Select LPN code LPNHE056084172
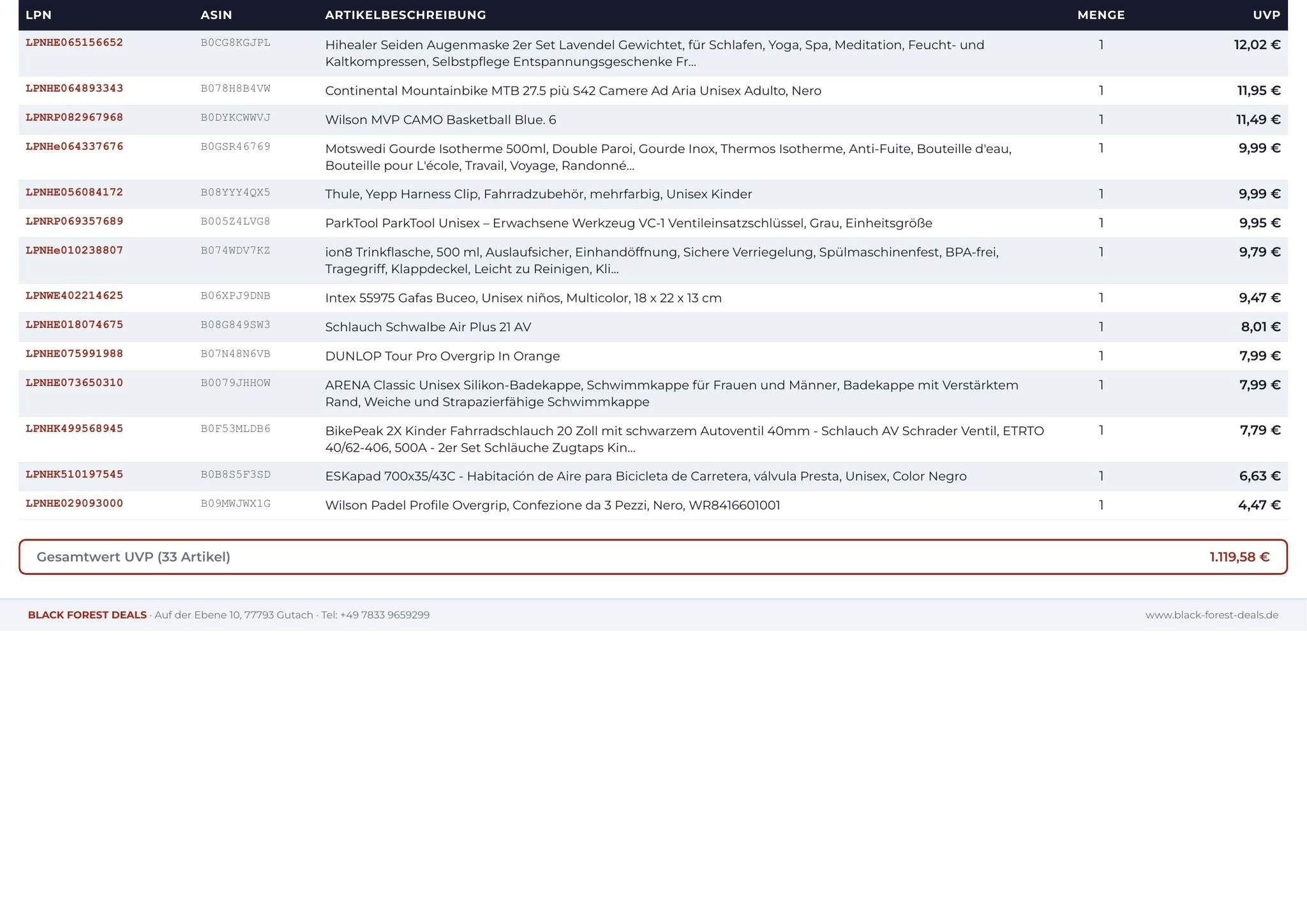The height and width of the screenshot is (924, 1307). [x=74, y=192]
